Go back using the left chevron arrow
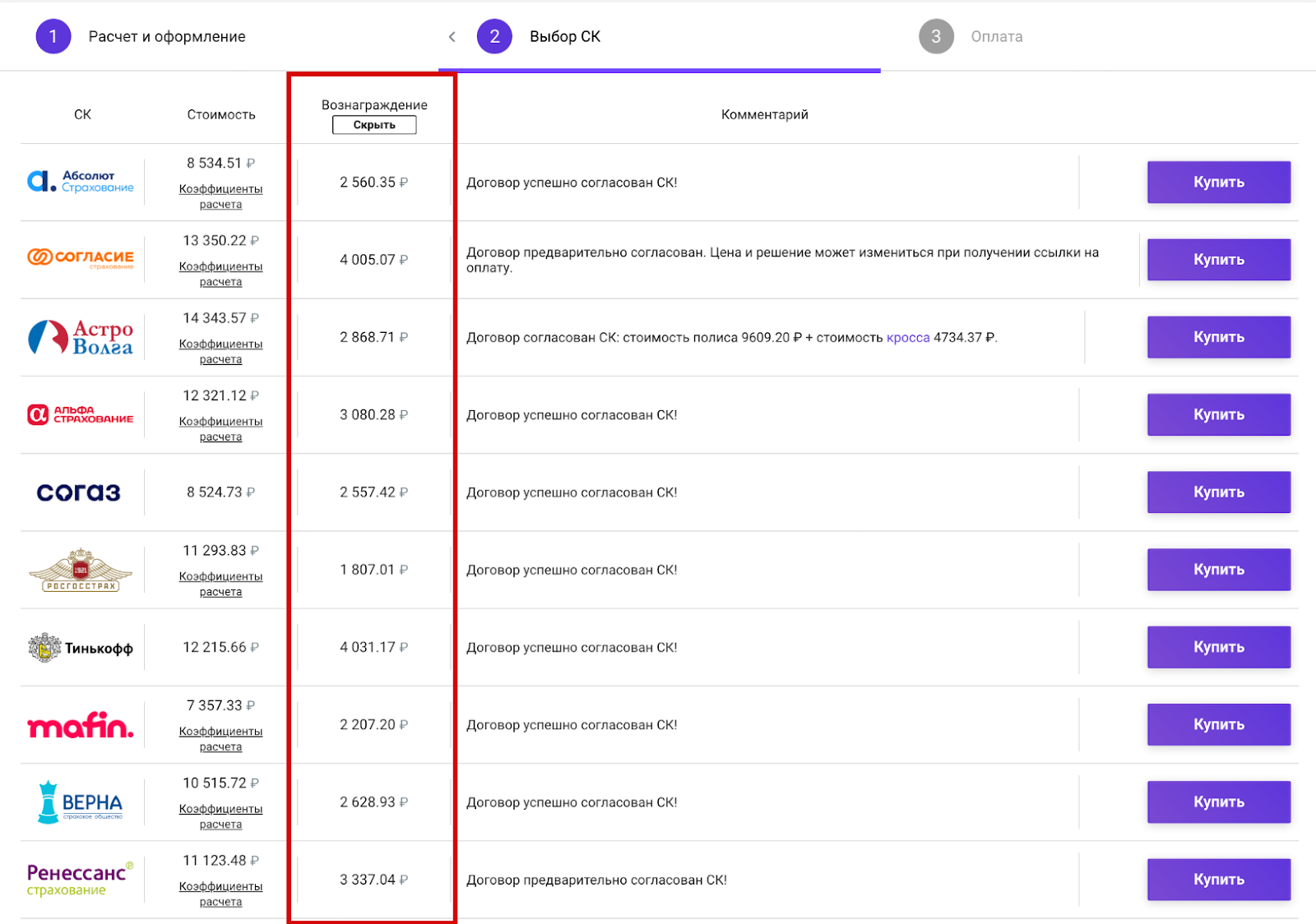This screenshot has height=924, width=1316. (x=452, y=36)
